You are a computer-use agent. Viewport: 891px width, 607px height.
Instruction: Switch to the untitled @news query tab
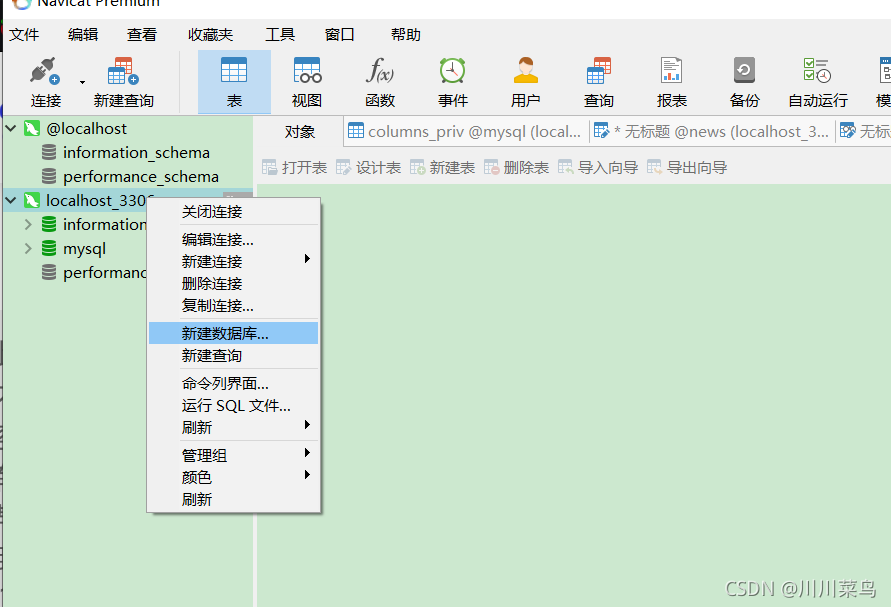pyautogui.click(x=711, y=132)
